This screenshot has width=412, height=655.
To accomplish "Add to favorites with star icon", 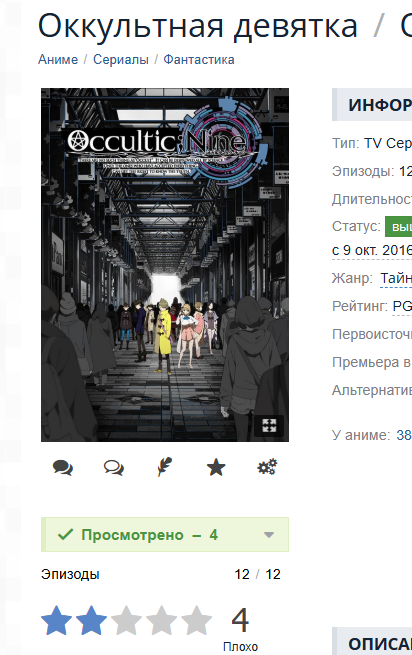I will point(216,467).
